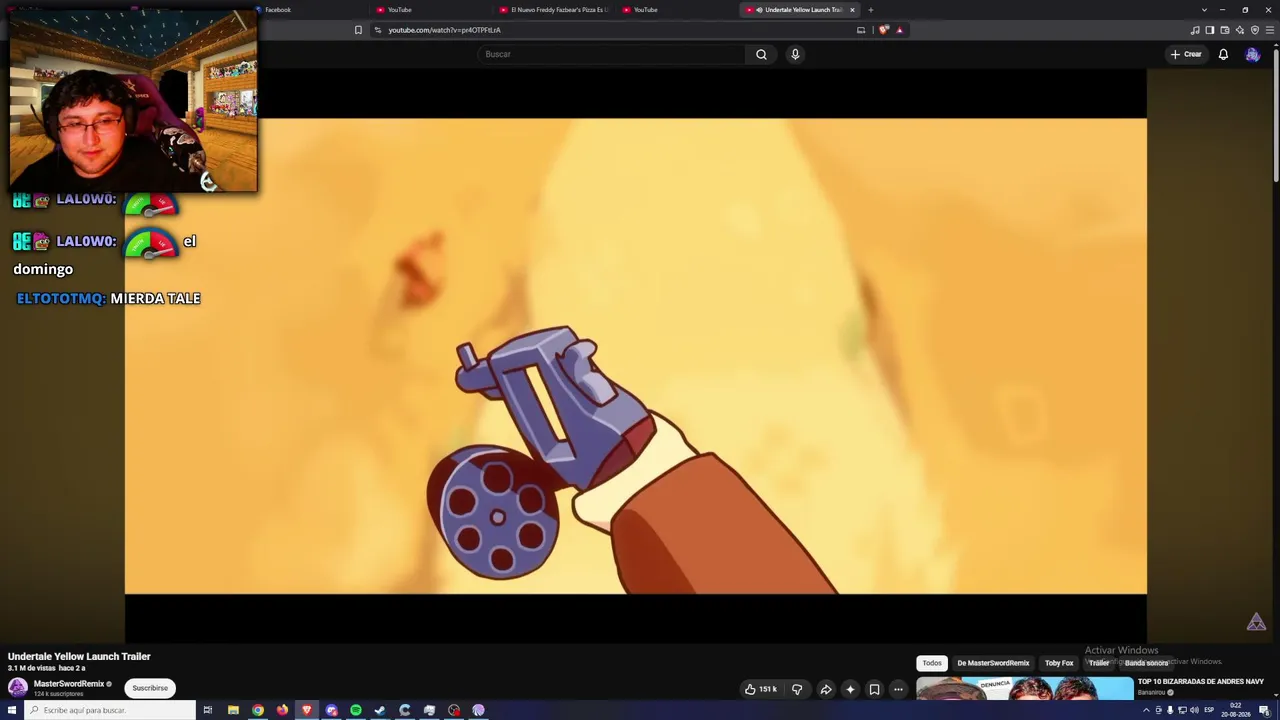The height and width of the screenshot is (720, 1280).
Task: Select the Todos filter chip
Action: [x=932, y=663]
